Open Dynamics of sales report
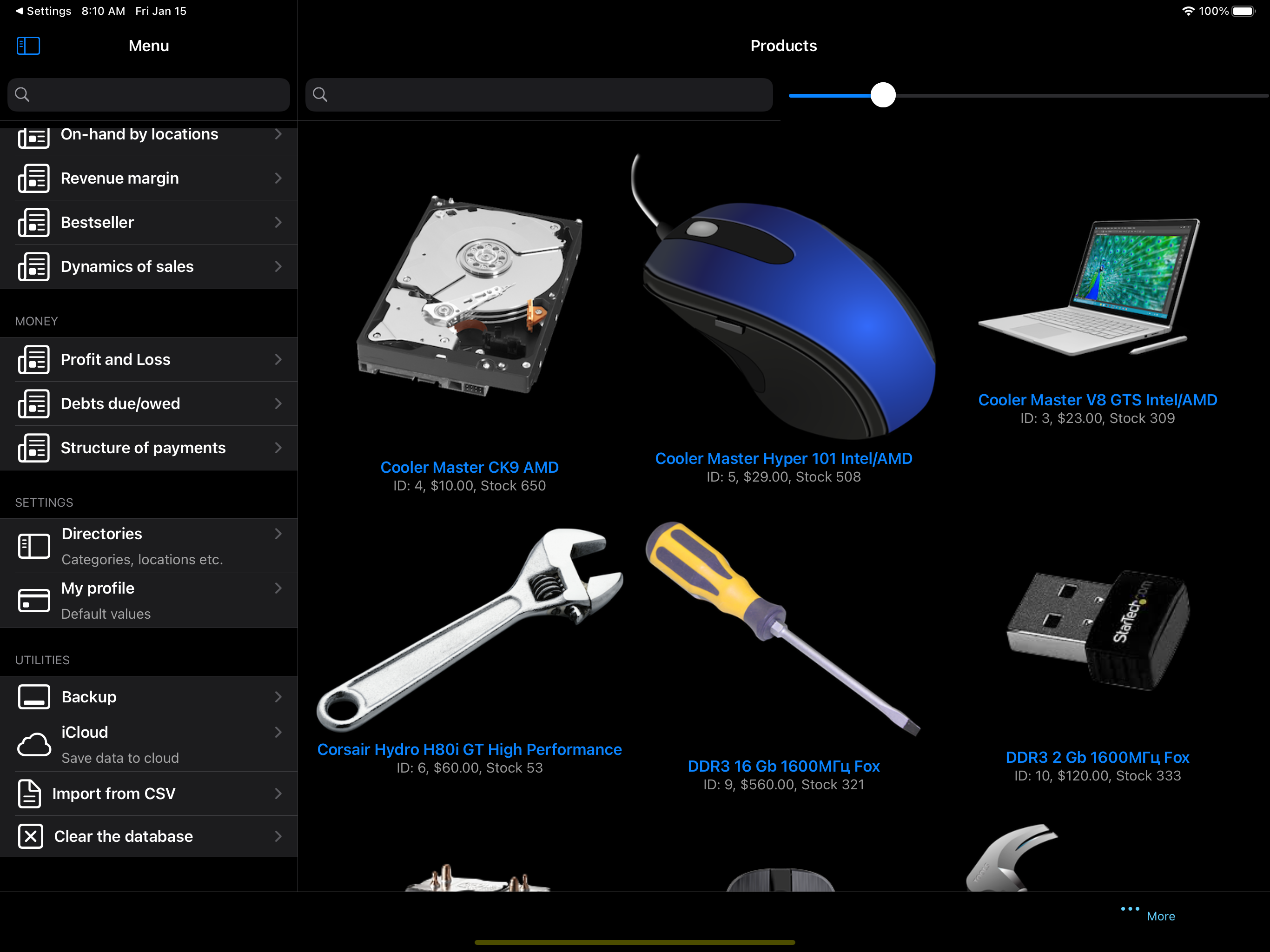Screen dimensions: 1270x952 pos(127,266)
